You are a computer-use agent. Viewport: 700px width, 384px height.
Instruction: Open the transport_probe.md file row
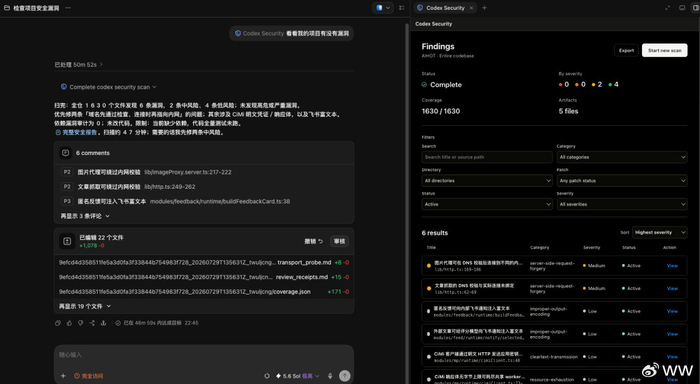pyautogui.click(x=204, y=263)
